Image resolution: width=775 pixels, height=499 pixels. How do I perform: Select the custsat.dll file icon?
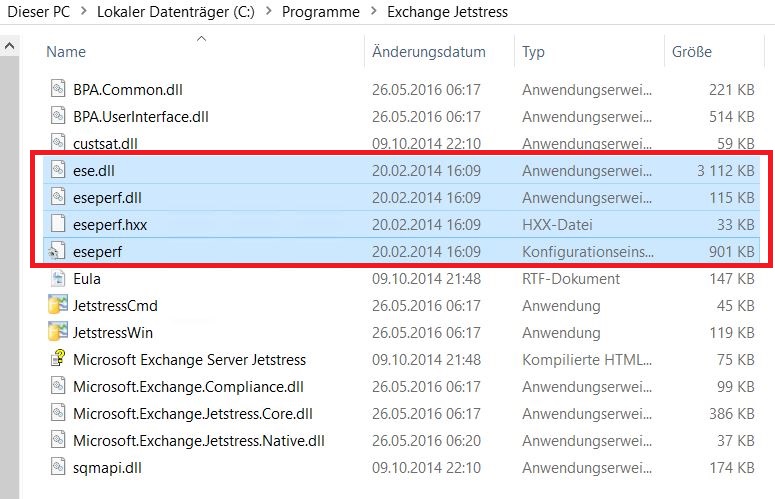57,143
